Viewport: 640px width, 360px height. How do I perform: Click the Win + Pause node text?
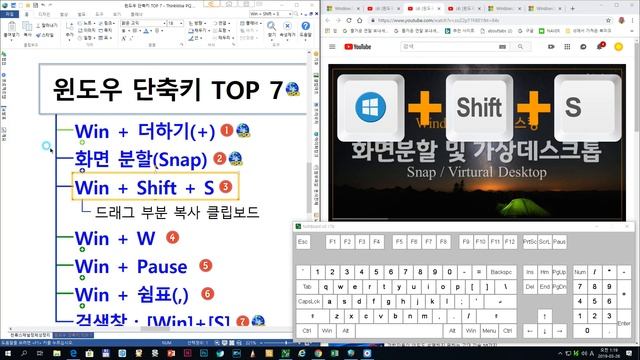(x=131, y=267)
